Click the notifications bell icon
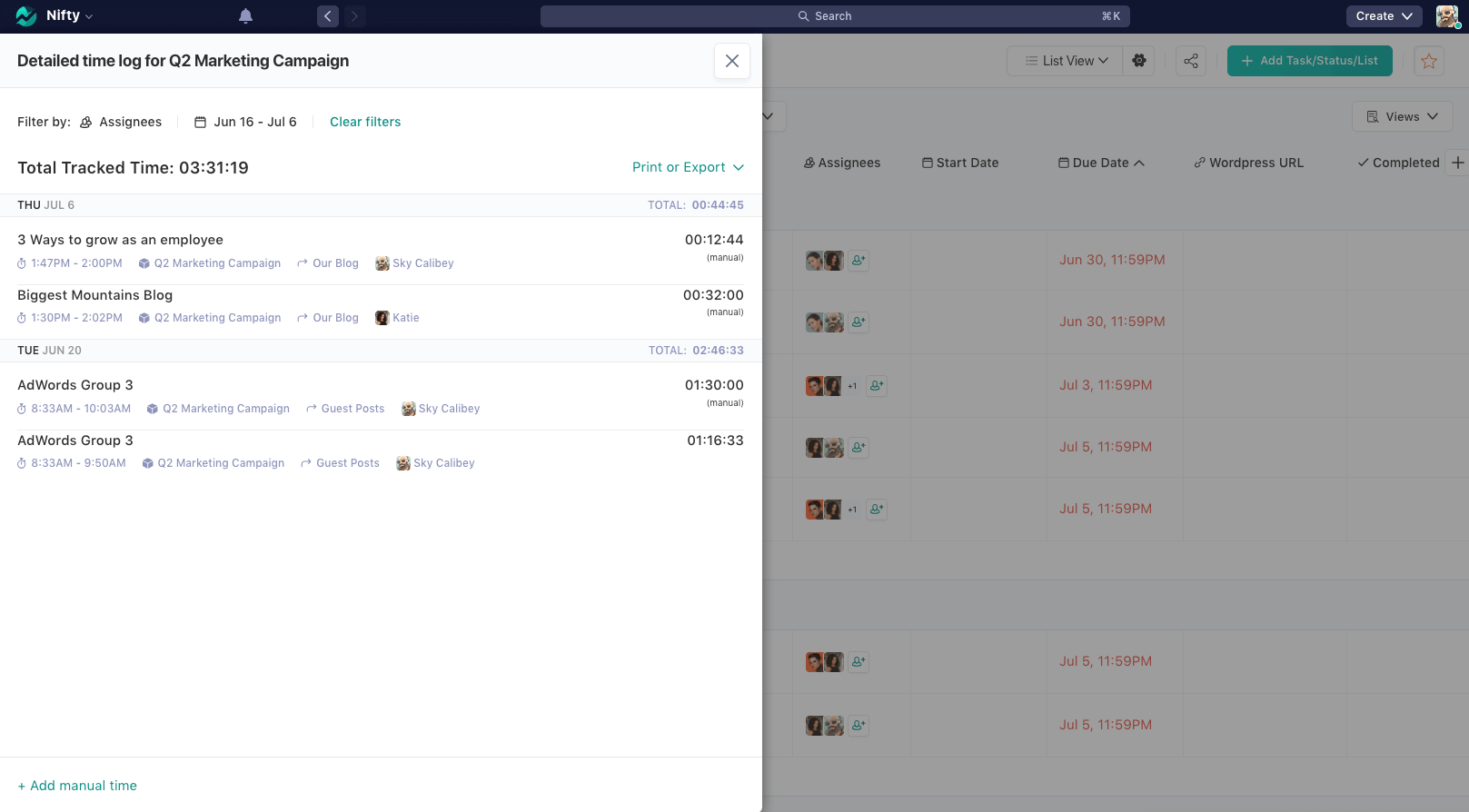The width and height of the screenshot is (1469, 812). (x=245, y=16)
